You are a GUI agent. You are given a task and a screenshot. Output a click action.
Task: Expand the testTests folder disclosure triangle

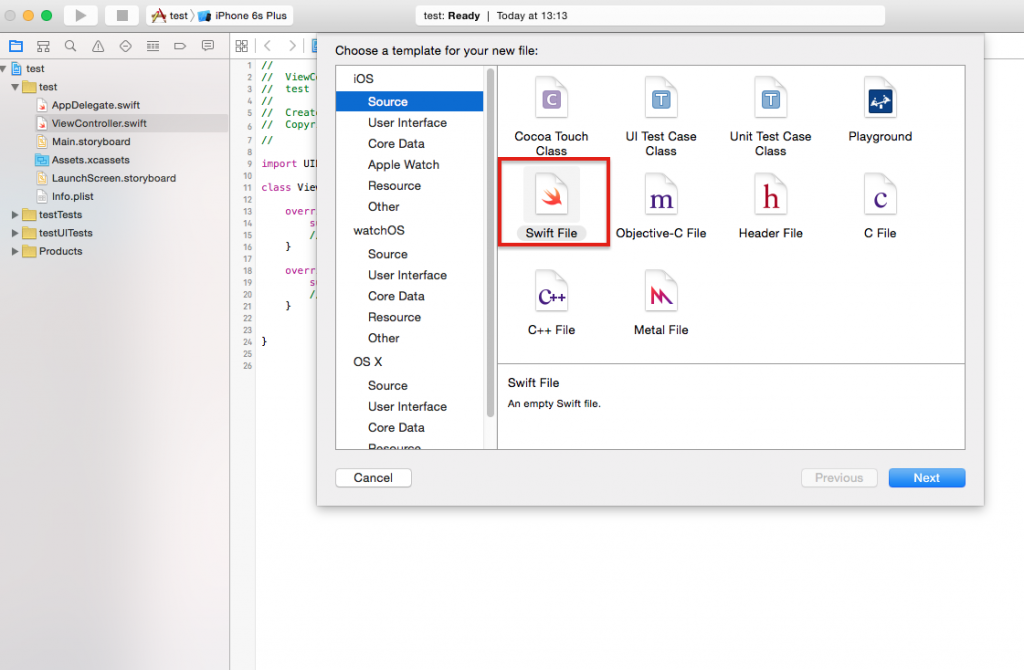15,215
